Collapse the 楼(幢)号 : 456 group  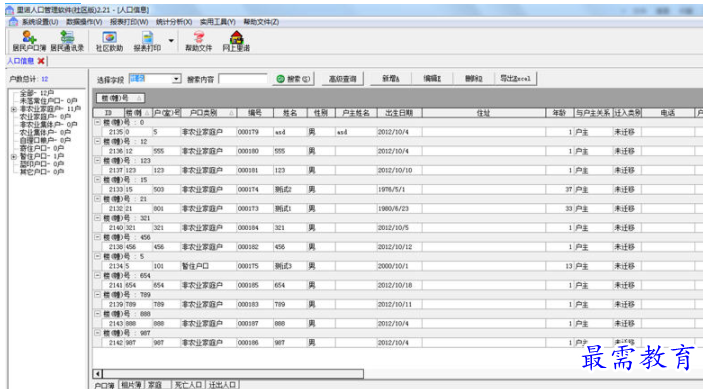click(x=97, y=237)
